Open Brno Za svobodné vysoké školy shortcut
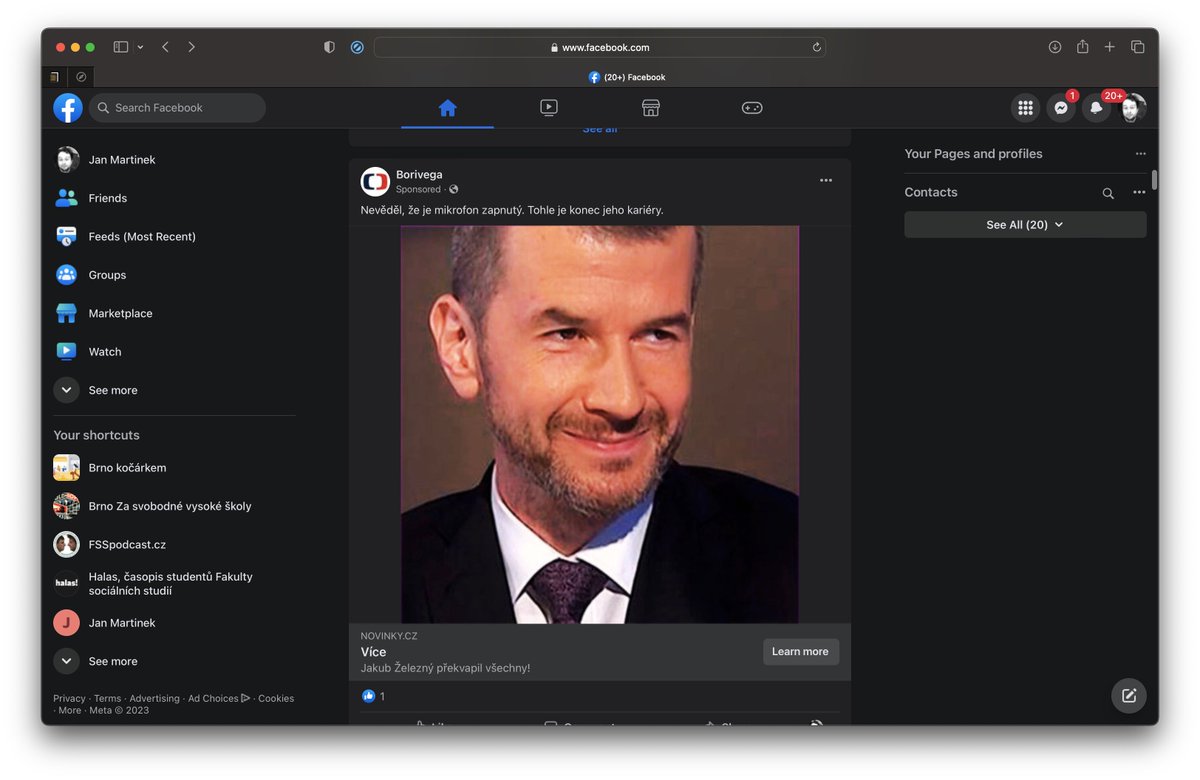The image size is (1200, 780). pos(174,506)
